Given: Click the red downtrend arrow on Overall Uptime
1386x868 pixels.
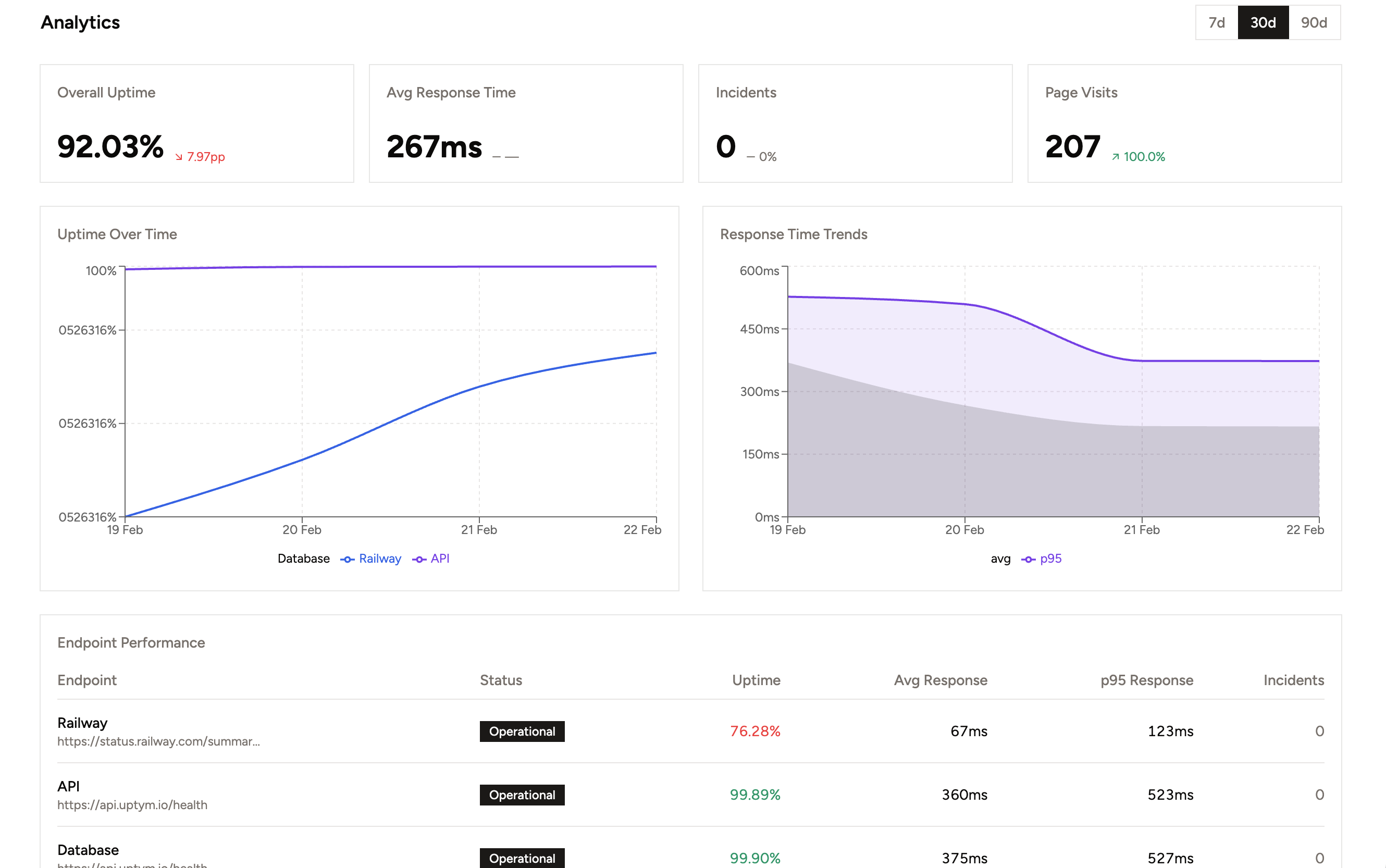Looking at the screenshot, I should pos(179,157).
